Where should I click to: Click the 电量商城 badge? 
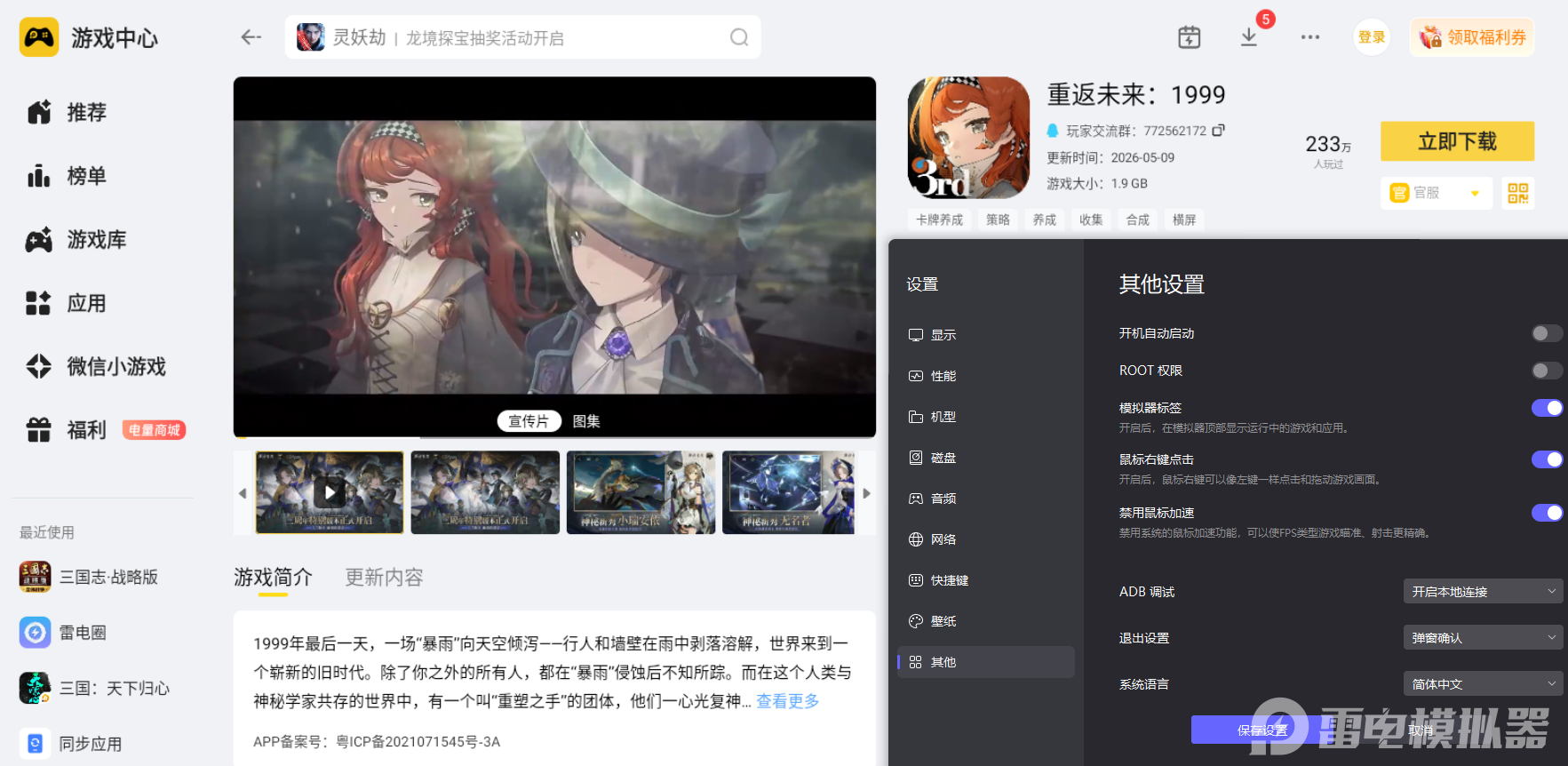[154, 430]
